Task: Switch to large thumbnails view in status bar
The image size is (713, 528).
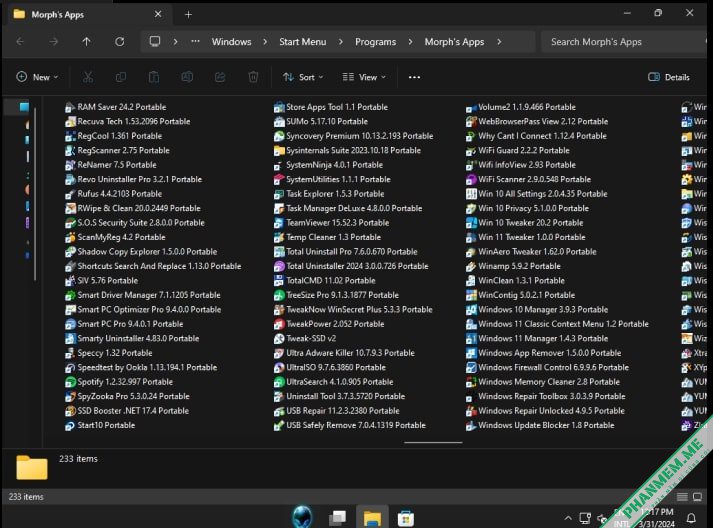Action: click(x=698, y=497)
